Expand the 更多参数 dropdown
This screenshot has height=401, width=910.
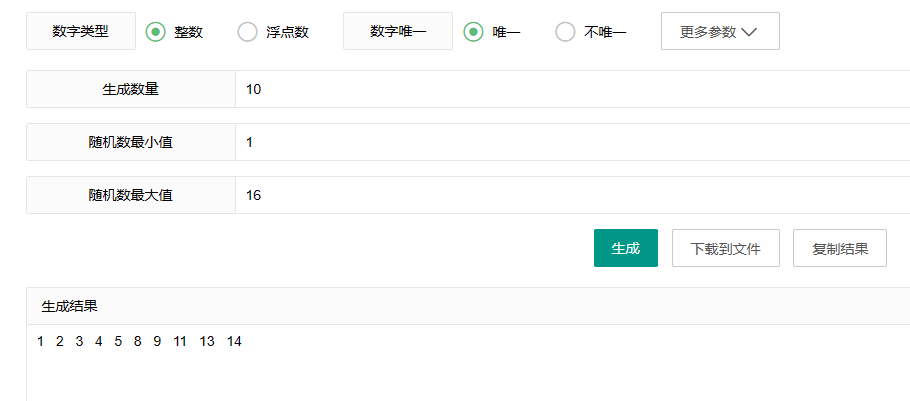[x=720, y=31]
